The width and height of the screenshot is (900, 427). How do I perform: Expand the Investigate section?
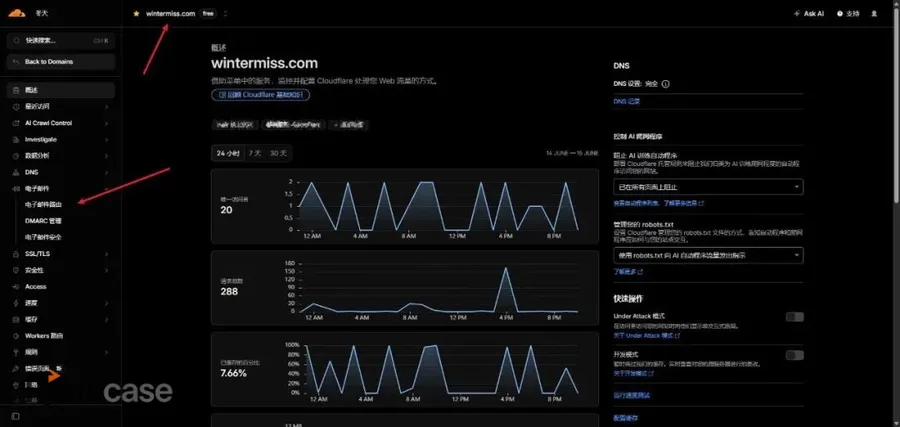[x=107, y=139]
